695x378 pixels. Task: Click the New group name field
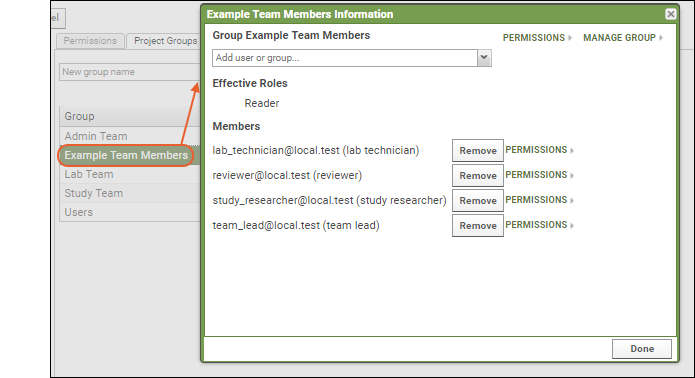tap(129, 72)
